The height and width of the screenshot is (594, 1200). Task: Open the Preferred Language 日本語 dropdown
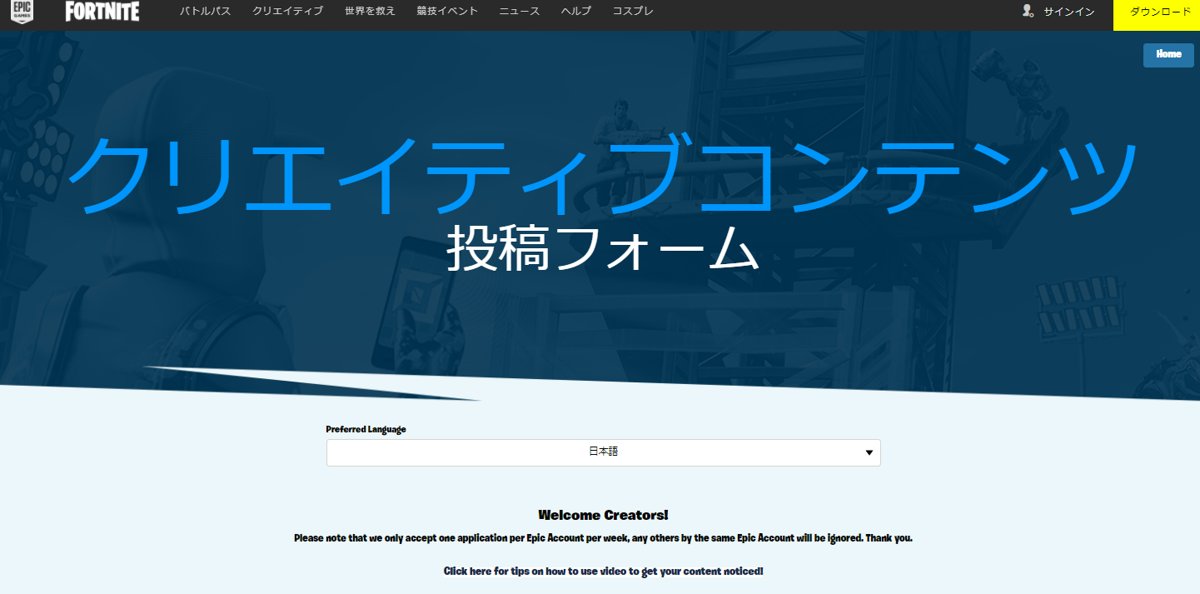[603, 452]
